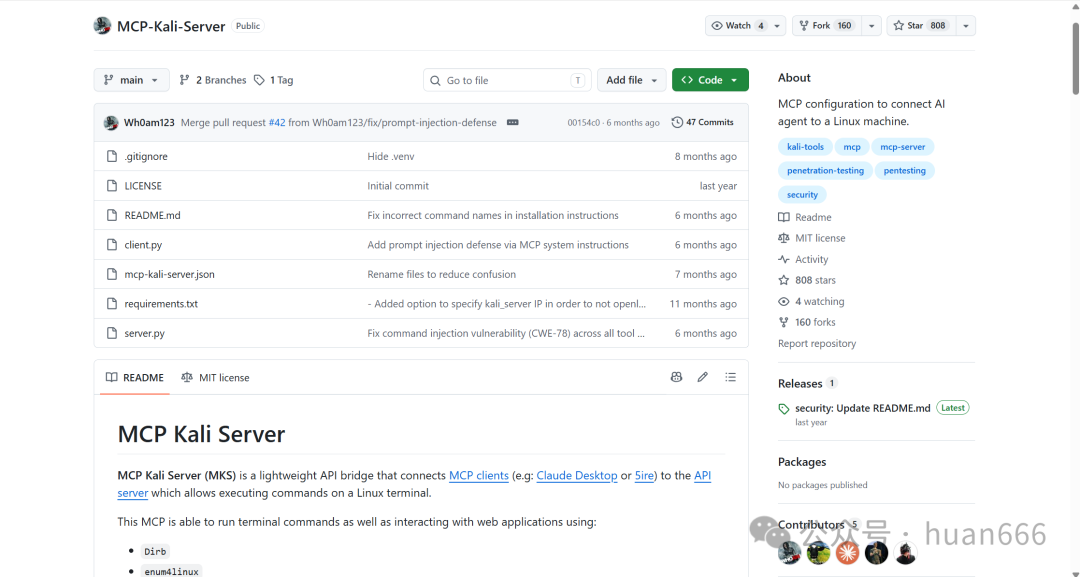Select the mcp topic tag
Image resolution: width=1080 pixels, height=577 pixels.
coord(852,147)
